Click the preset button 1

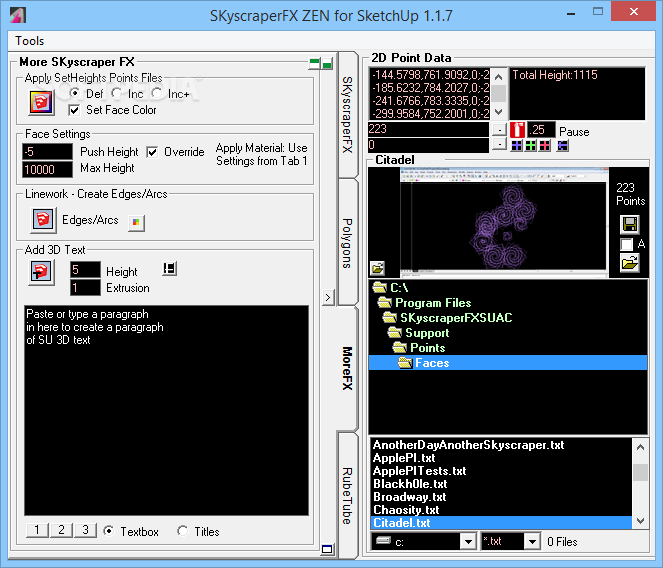37,530
